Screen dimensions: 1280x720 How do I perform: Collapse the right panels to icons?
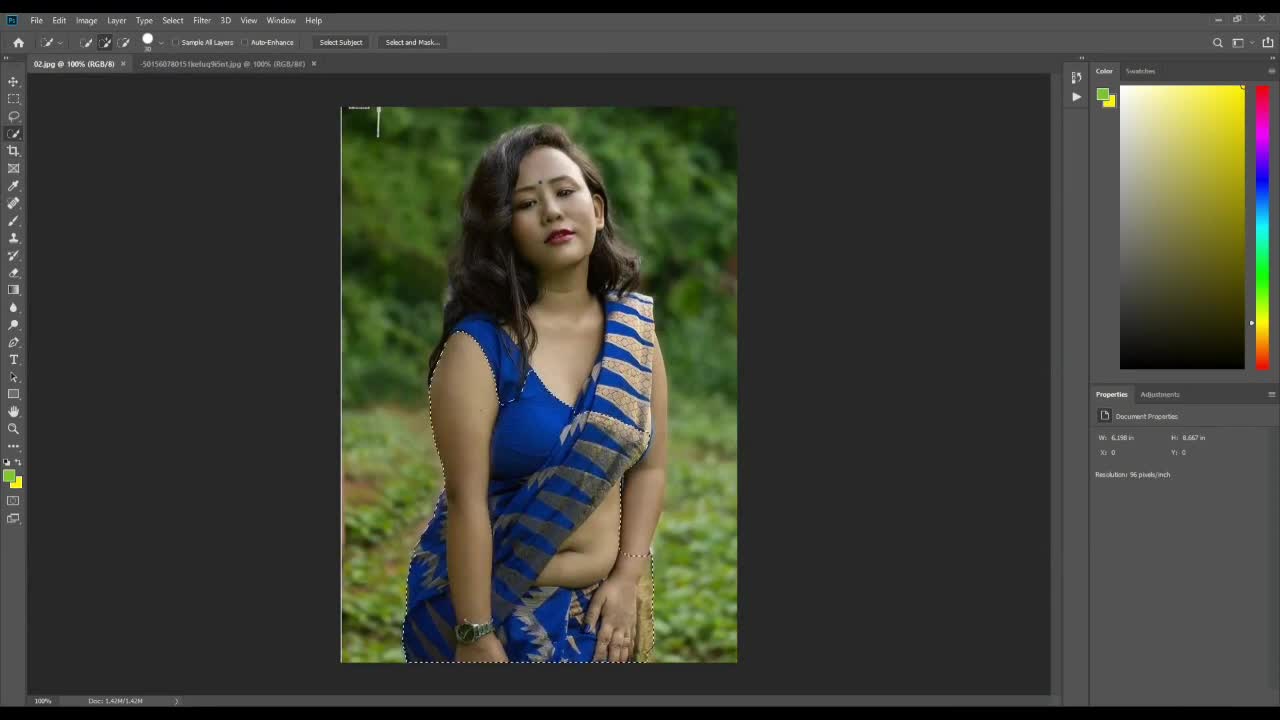point(1272,58)
